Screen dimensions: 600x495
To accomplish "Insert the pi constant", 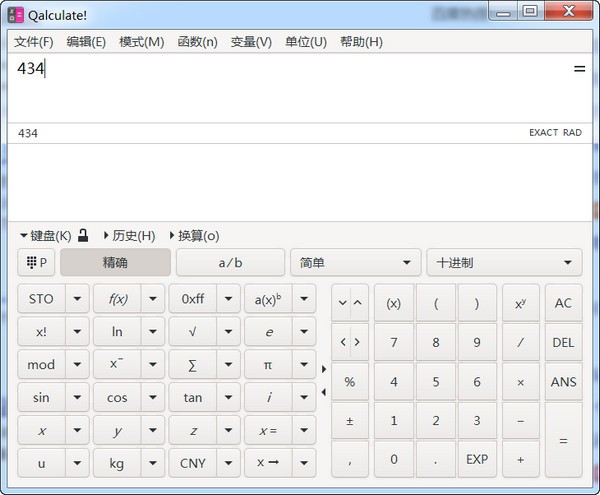I will (268, 365).
